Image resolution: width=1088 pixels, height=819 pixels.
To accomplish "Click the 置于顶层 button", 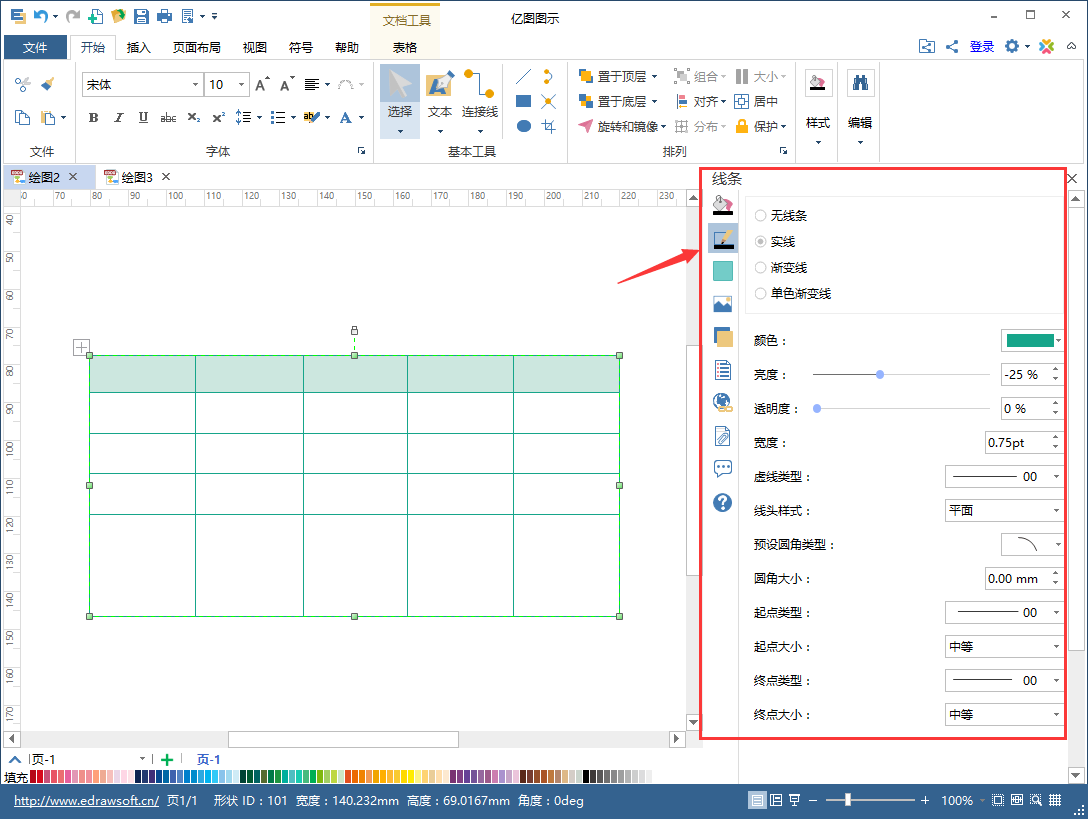I will click(x=618, y=76).
